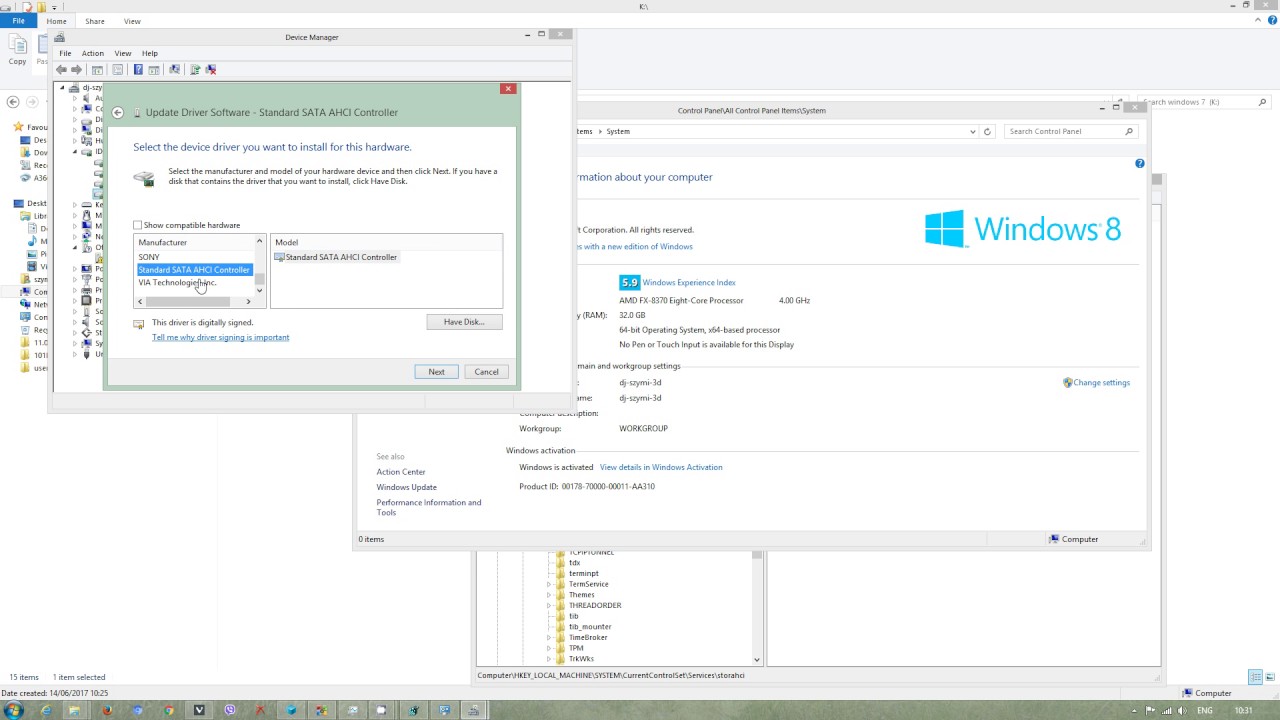Click the Windows Start orb on taskbar
The height and width of the screenshot is (720, 1280).
tap(14, 710)
